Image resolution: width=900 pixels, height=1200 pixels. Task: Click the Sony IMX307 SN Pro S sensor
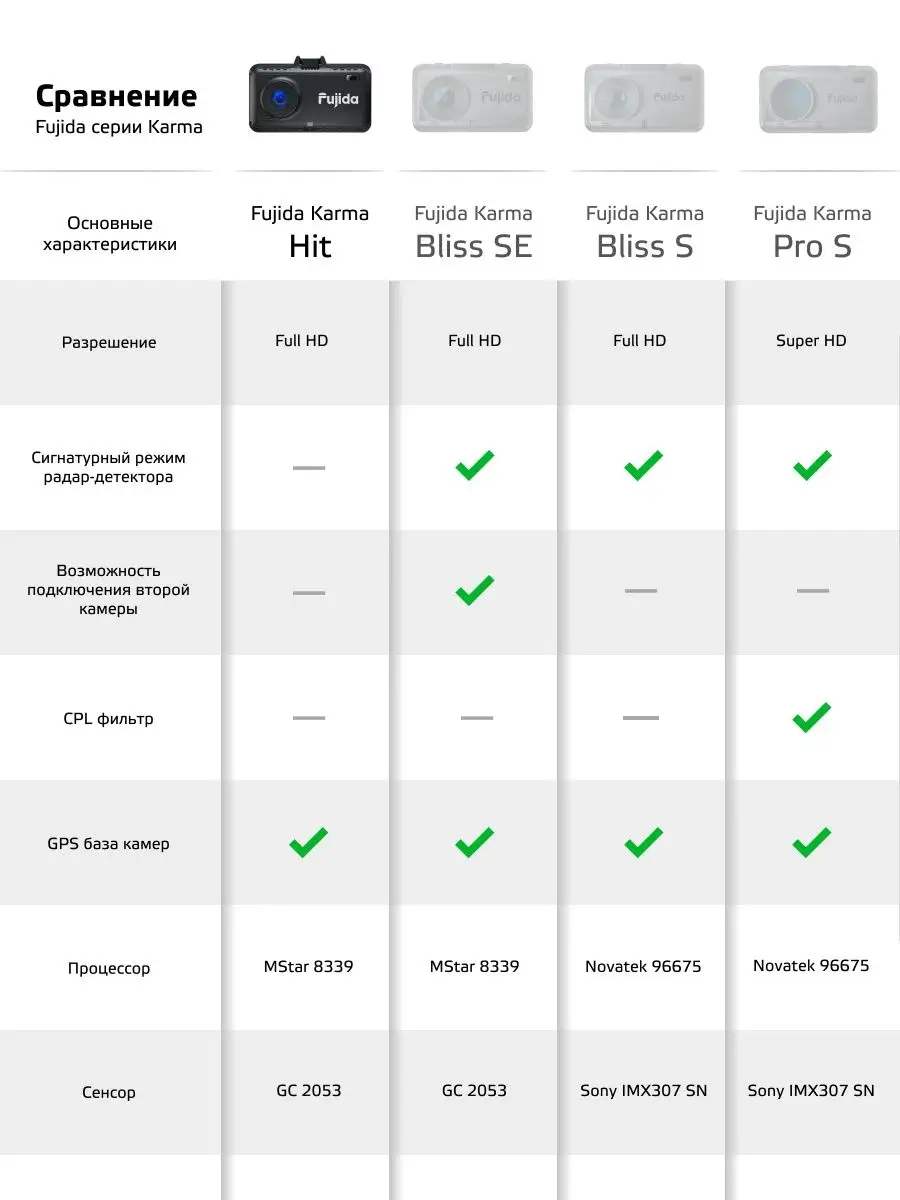811,1091
